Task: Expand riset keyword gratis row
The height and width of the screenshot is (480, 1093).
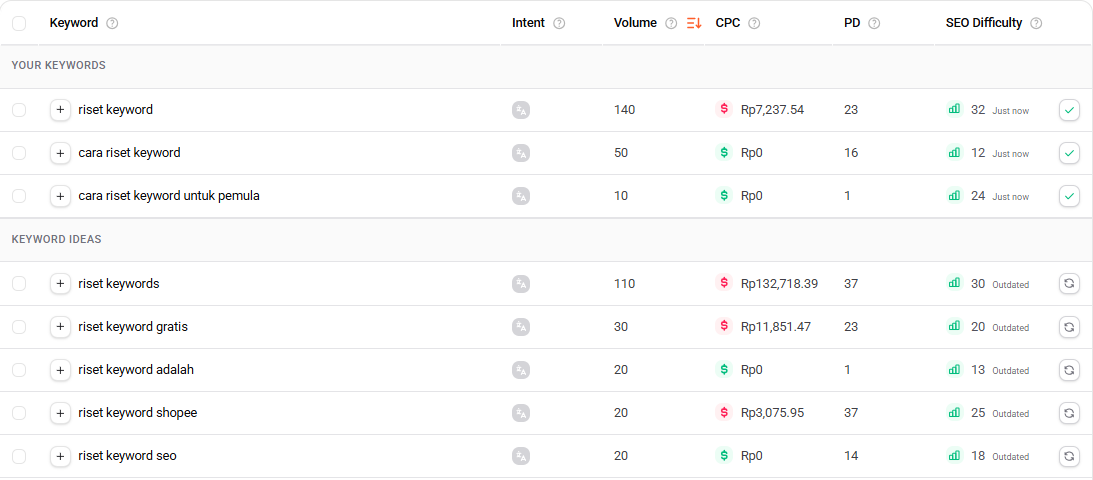Action: 61,327
